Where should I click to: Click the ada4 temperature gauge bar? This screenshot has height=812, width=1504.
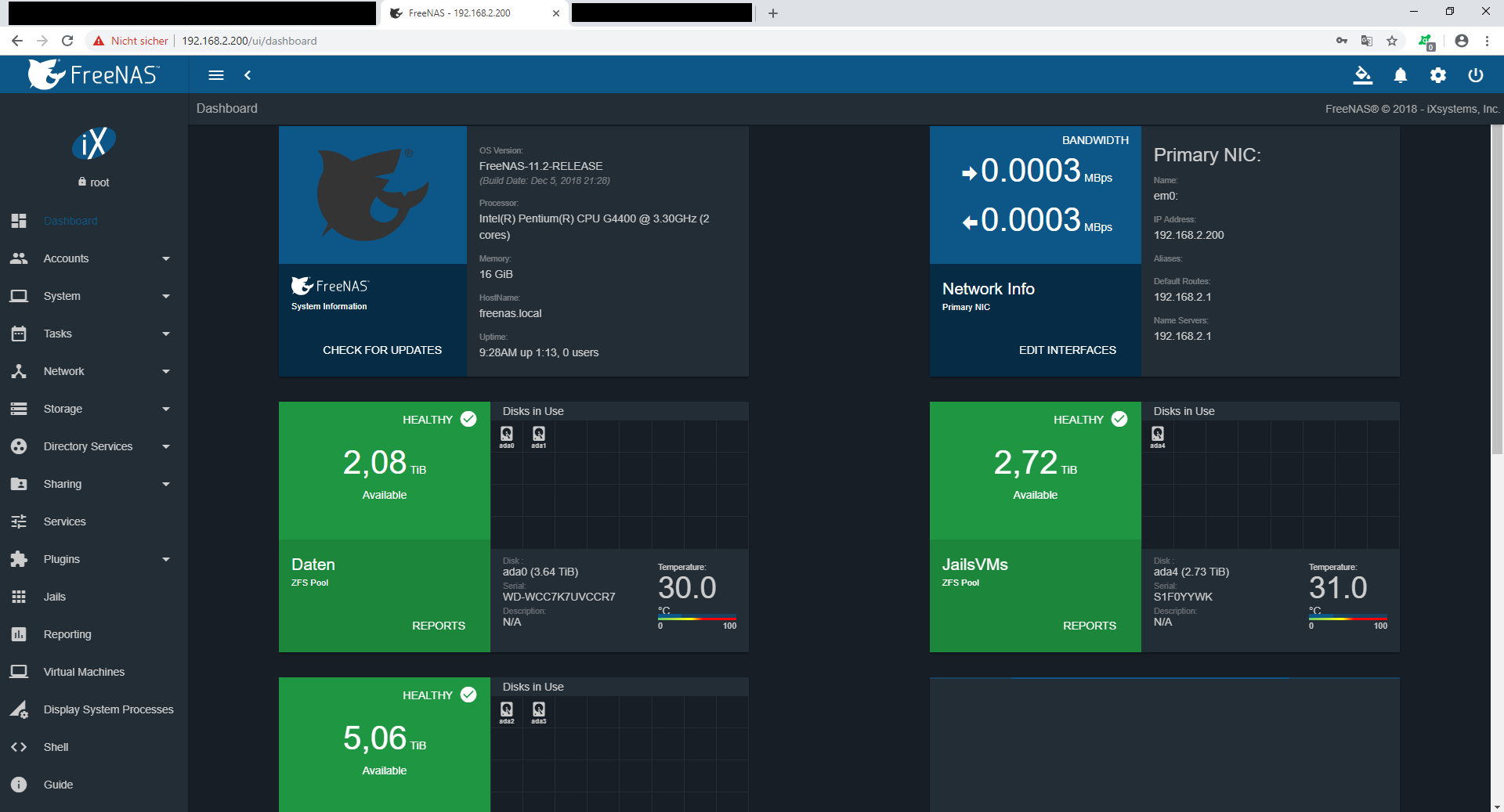(x=1348, y=619)
